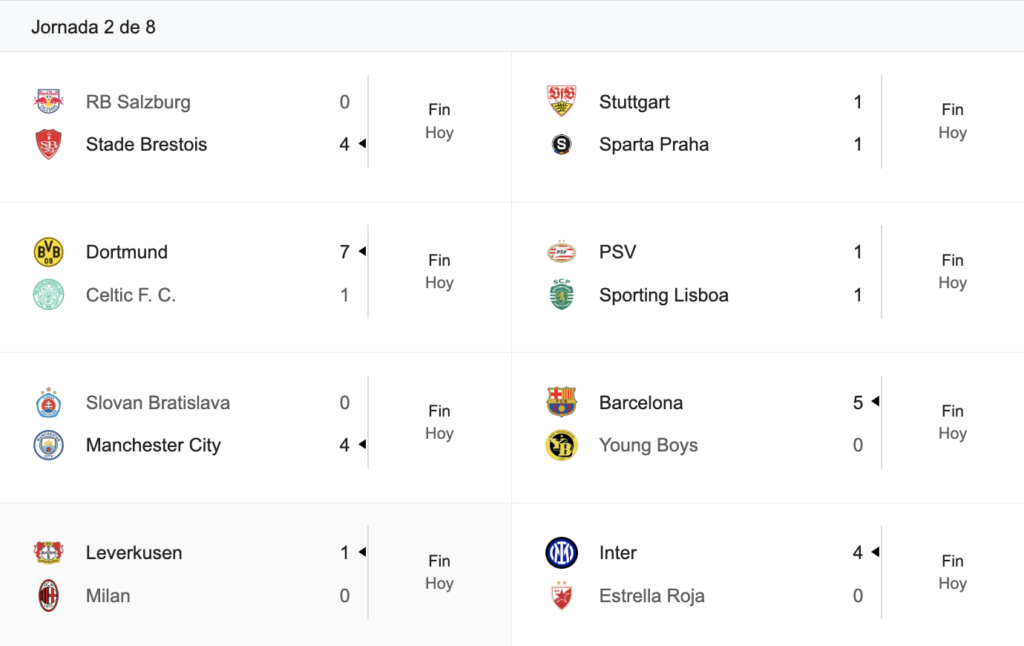Open the Leverkusen team name link

coord(134,553)
